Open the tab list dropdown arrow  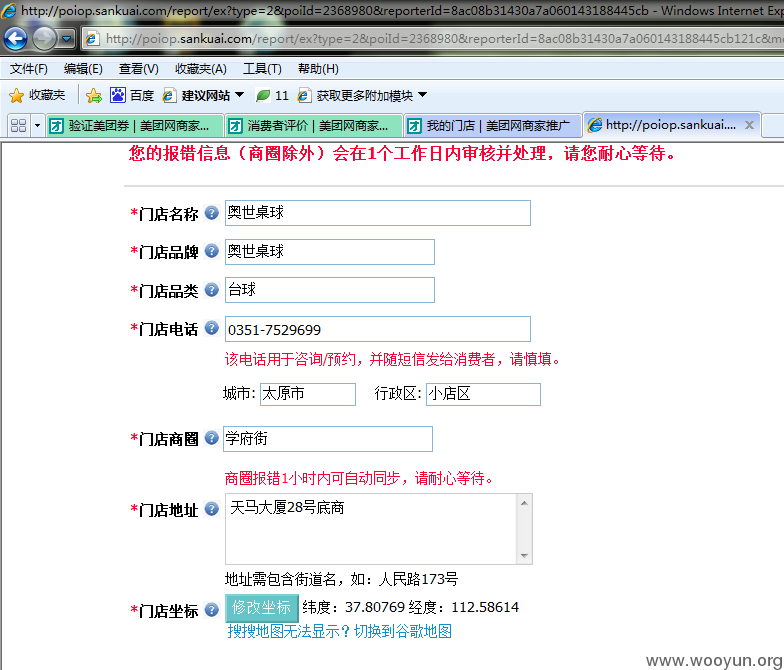(x=37, y=125)
